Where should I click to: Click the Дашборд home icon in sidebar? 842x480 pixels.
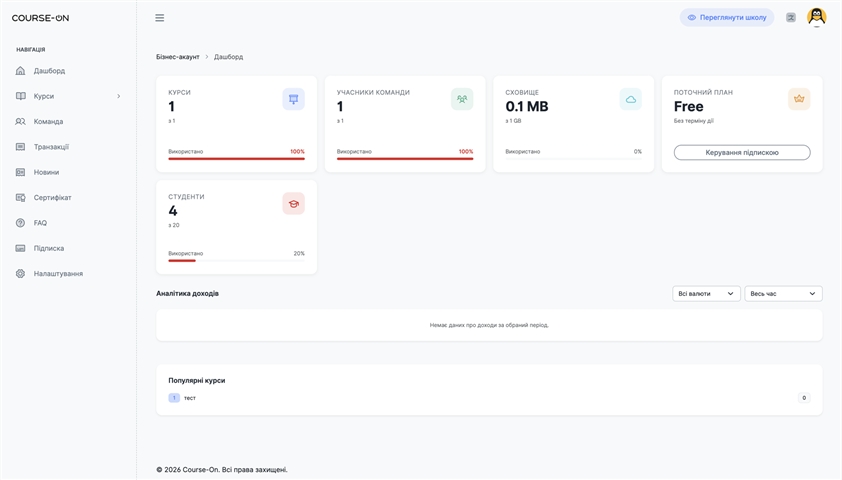[x=20, y=70]
